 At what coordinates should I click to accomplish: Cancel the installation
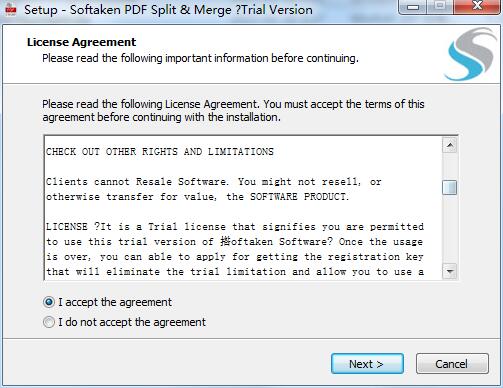point(452,364)
